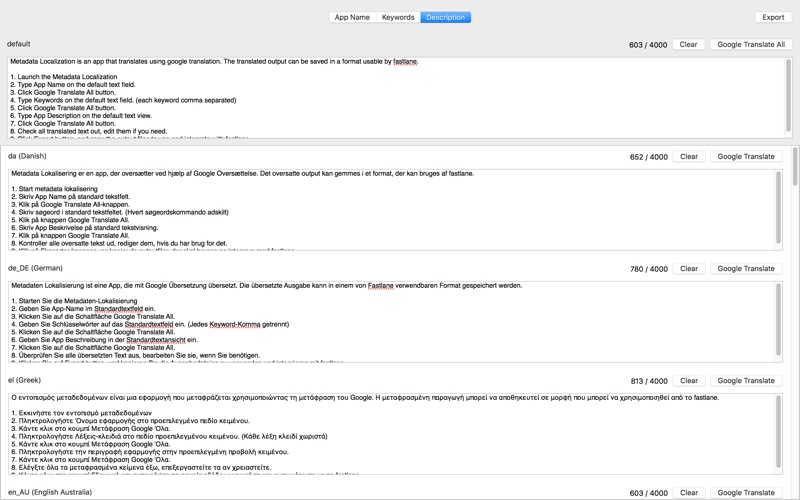Click the line '1. Start metadata lokalisering'

pos(55,189)
